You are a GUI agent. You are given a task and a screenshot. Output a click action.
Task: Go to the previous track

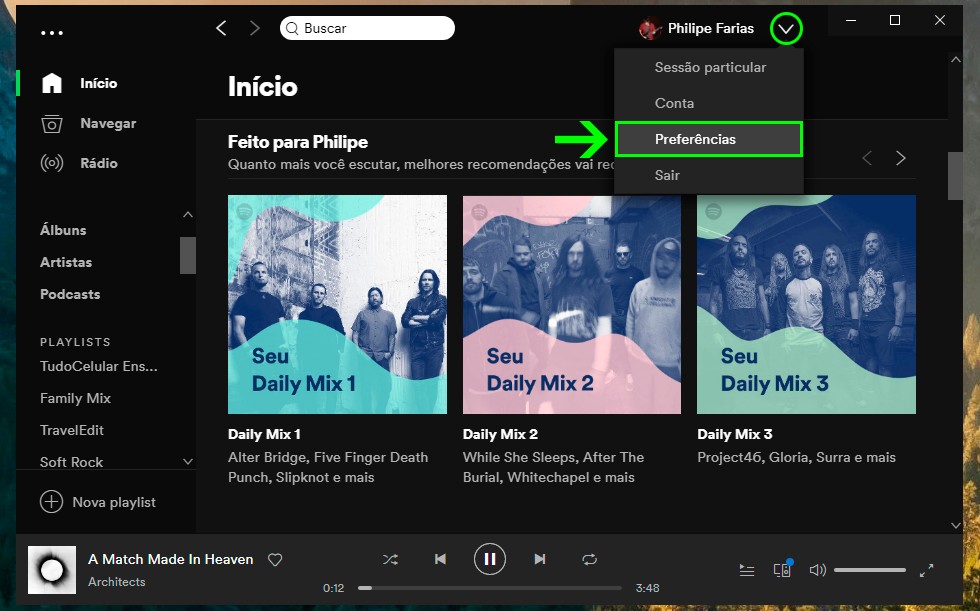pos(440,559)
